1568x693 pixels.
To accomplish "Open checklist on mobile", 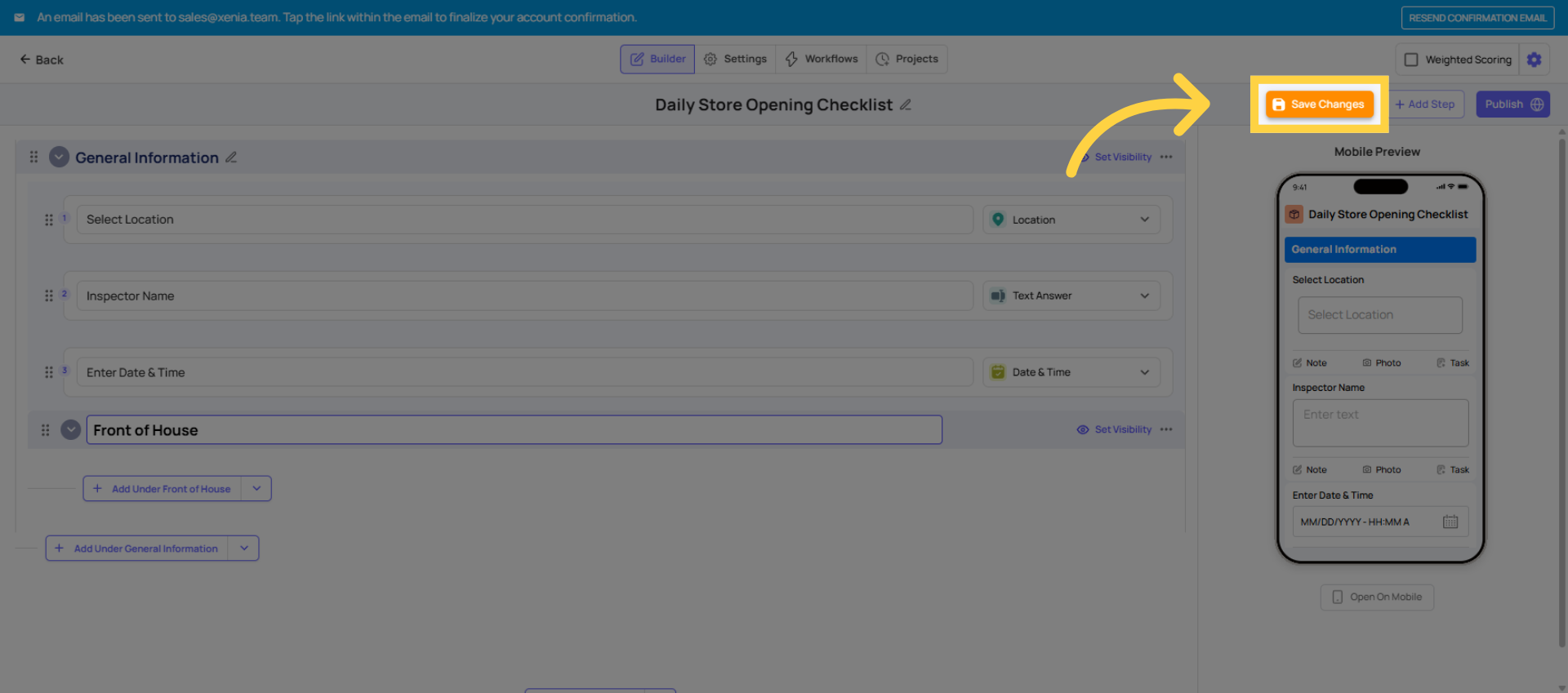I will click(x=1377, y=597).
